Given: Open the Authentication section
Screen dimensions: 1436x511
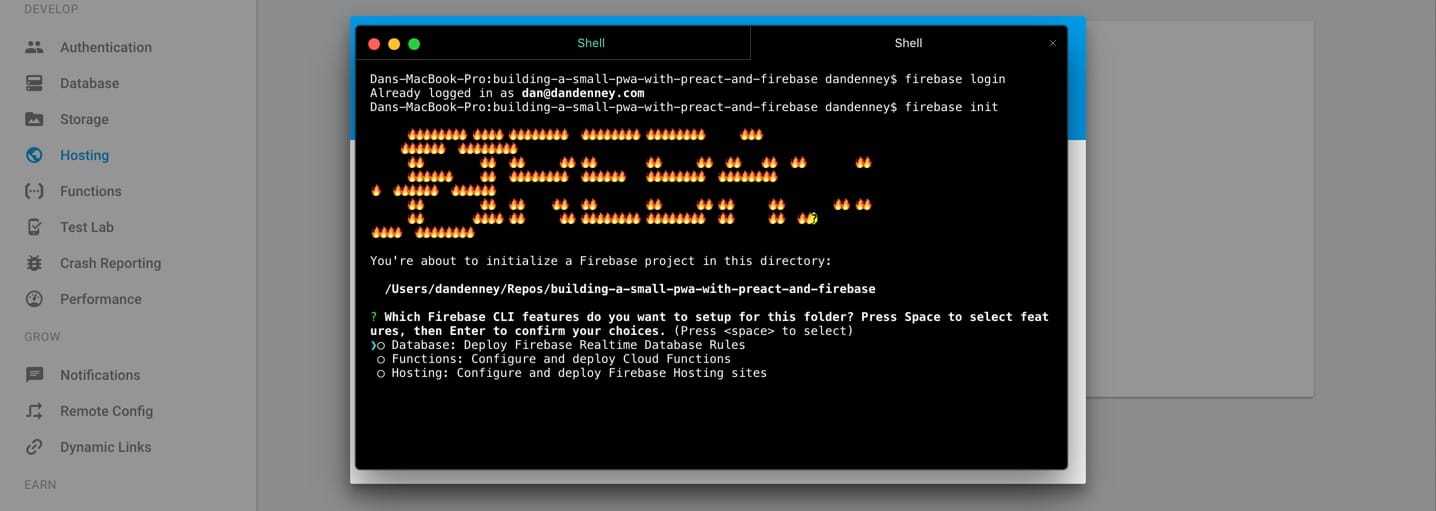Looking at the screenshot, I should (106, 47).
